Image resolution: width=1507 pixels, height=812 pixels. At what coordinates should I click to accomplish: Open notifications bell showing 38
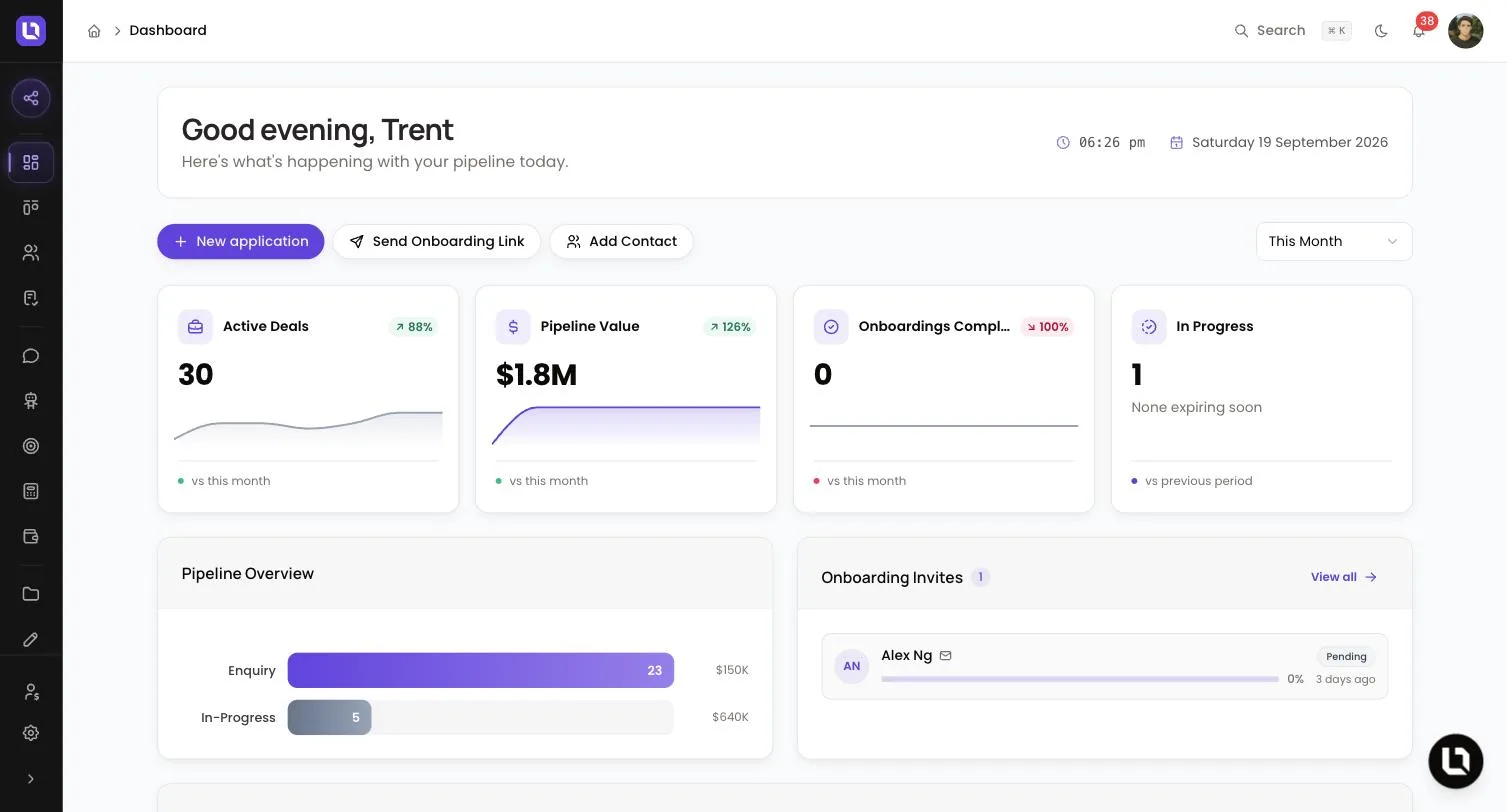click(x=1419, y=31)
